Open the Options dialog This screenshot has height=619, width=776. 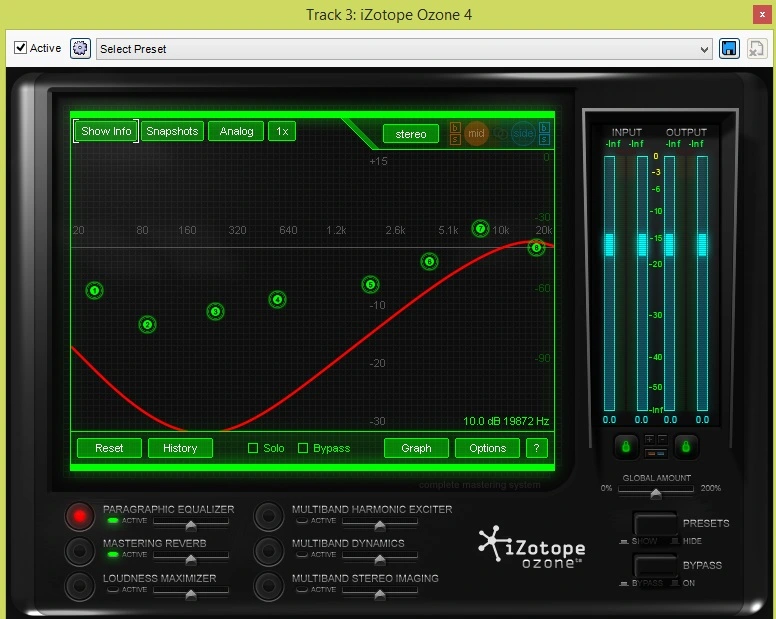(x=487, y=448)
